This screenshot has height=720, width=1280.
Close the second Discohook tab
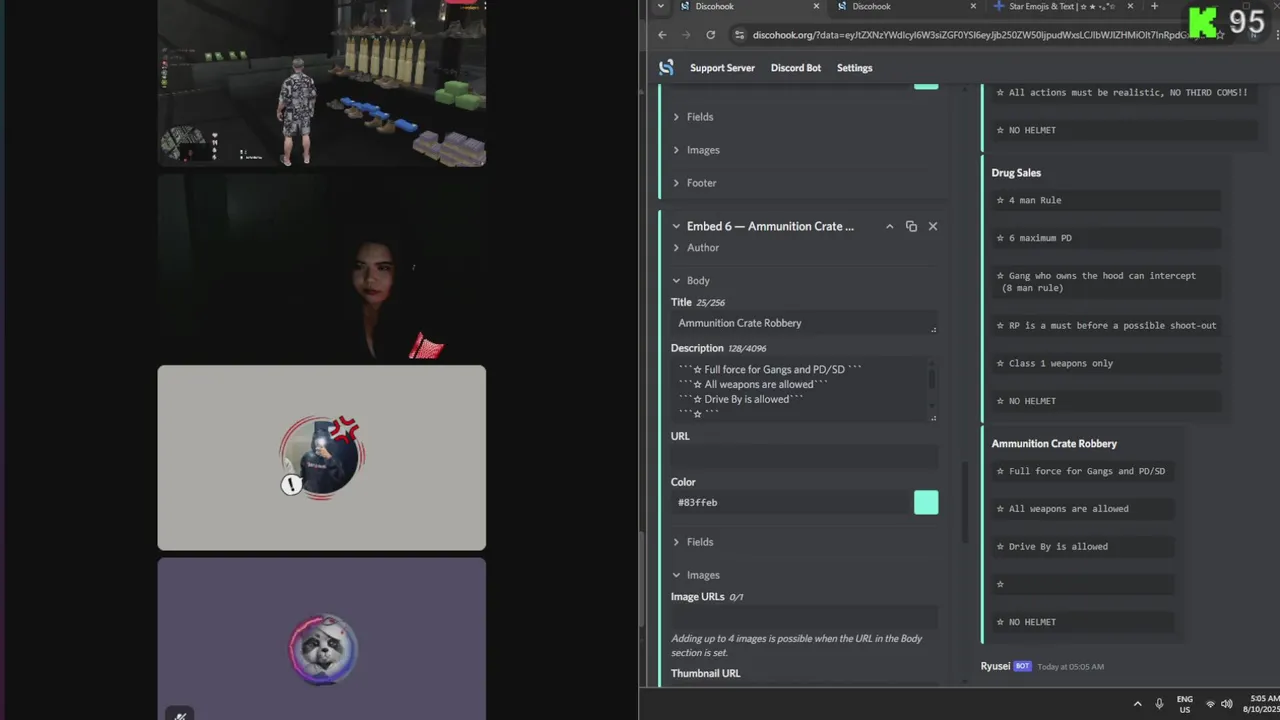click(973, 6)
